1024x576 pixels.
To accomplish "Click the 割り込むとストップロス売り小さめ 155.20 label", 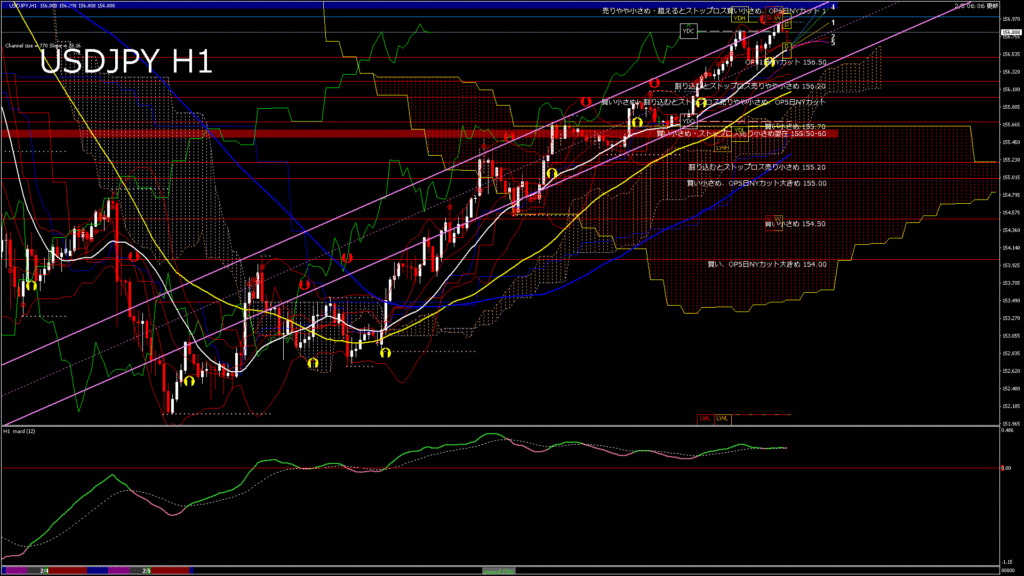I will coord(757,167).
